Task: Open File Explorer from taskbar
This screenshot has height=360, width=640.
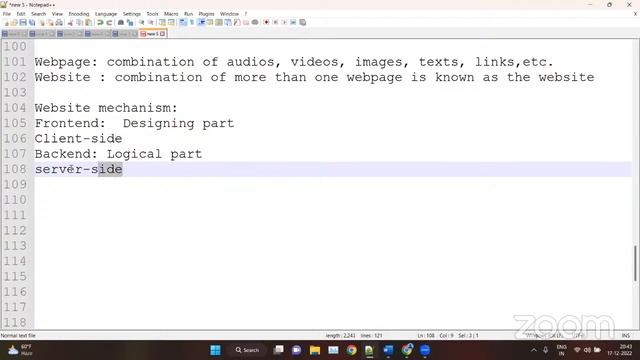Action: pos(315,350)
